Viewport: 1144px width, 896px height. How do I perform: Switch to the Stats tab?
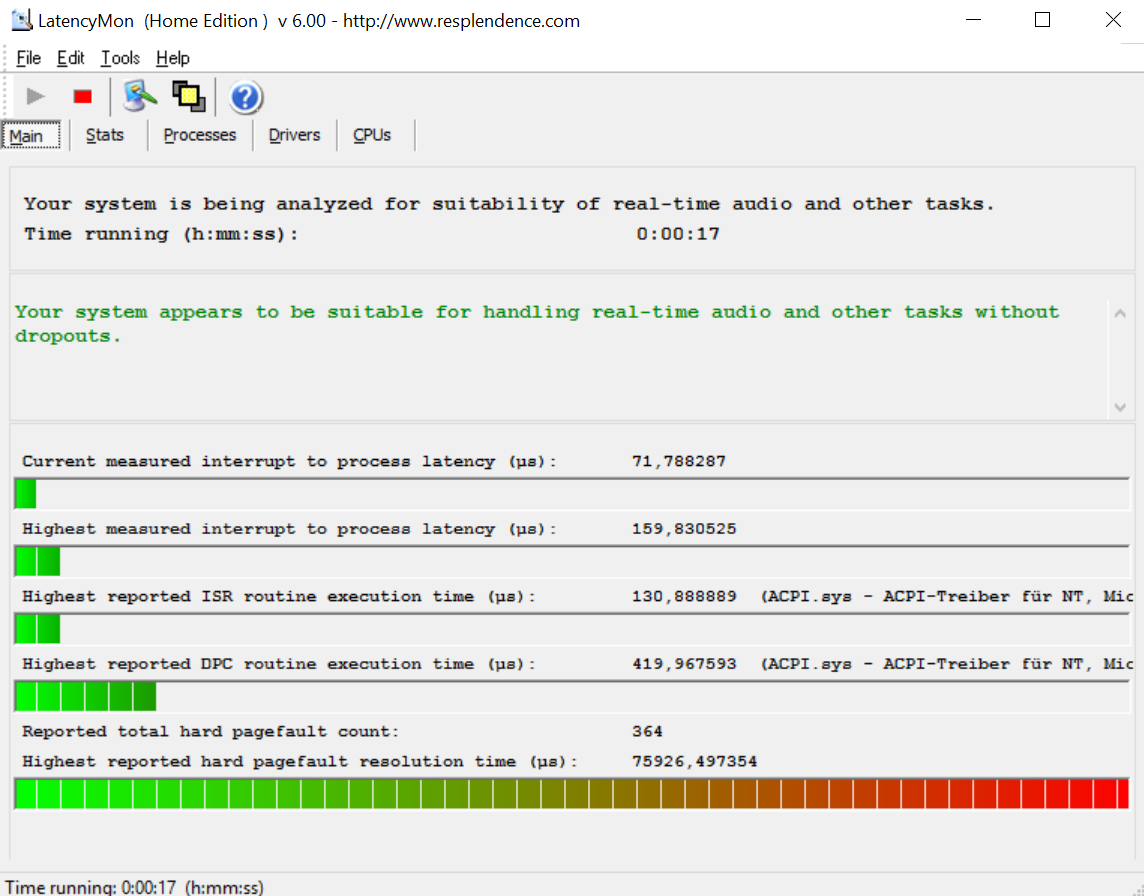[105, 135]
